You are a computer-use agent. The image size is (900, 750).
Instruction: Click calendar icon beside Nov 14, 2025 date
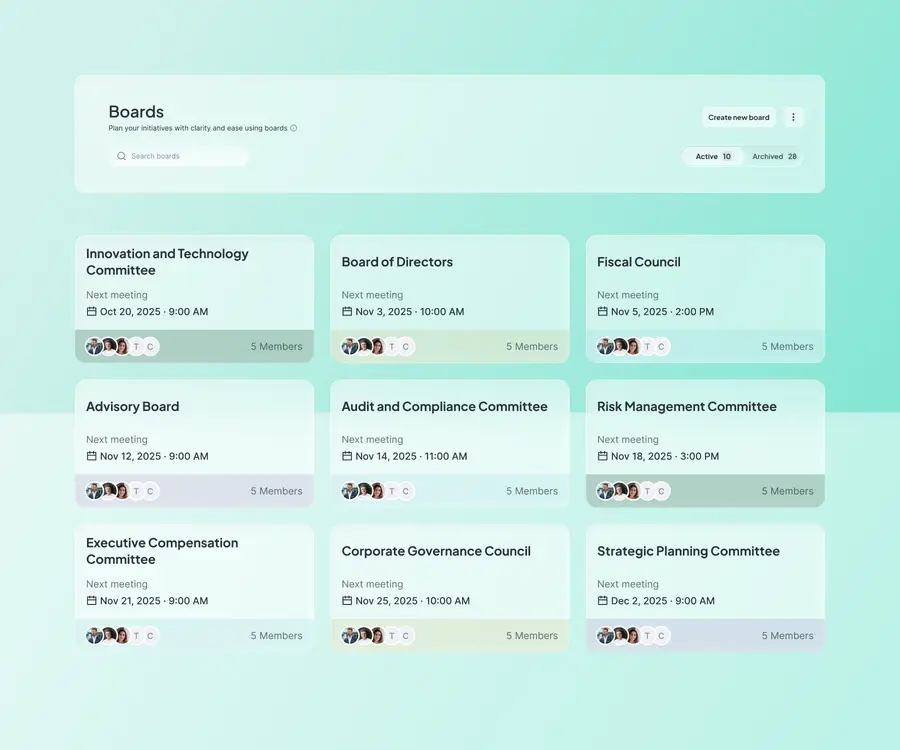tap(347, 456)
